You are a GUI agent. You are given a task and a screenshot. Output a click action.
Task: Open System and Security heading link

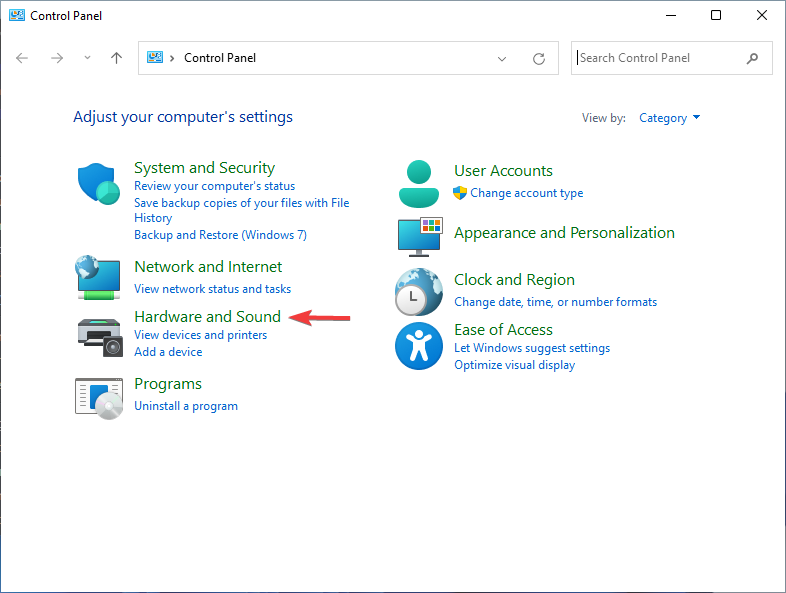[x=205, y=167]
